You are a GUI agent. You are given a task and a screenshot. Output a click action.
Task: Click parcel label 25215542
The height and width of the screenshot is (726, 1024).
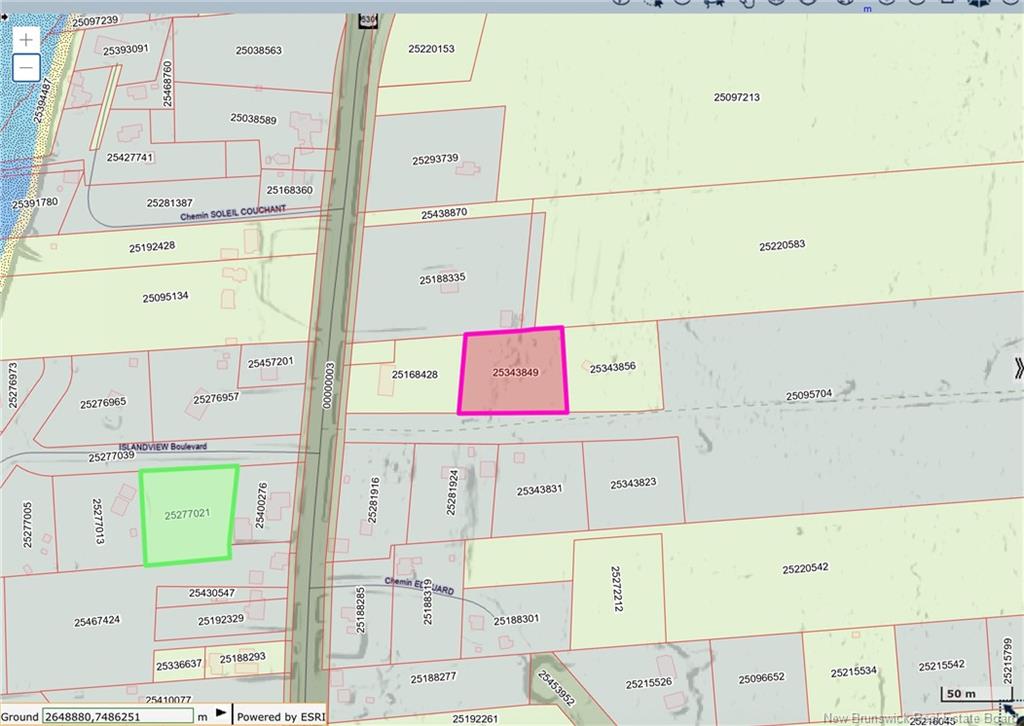click(x=941, y=665)
